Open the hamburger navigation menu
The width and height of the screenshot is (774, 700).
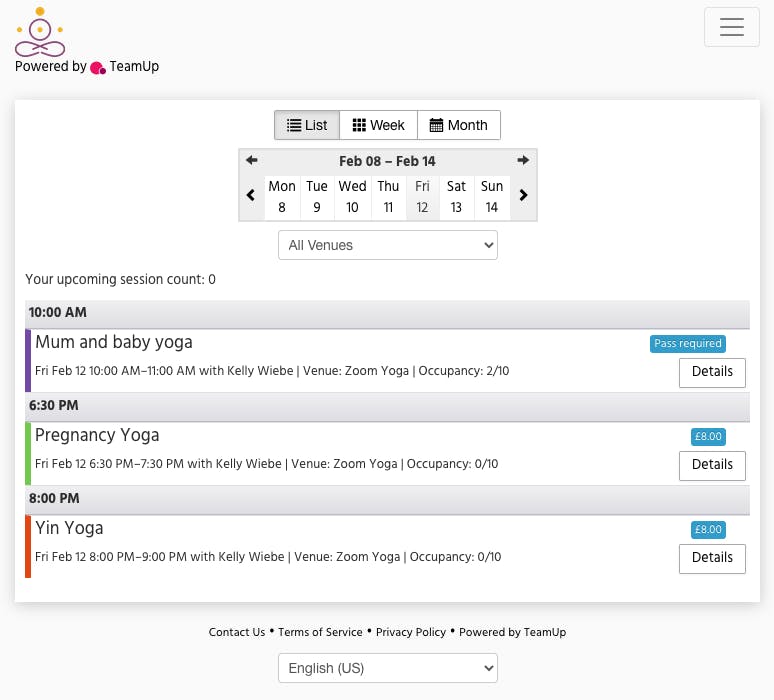coord(731,27)
